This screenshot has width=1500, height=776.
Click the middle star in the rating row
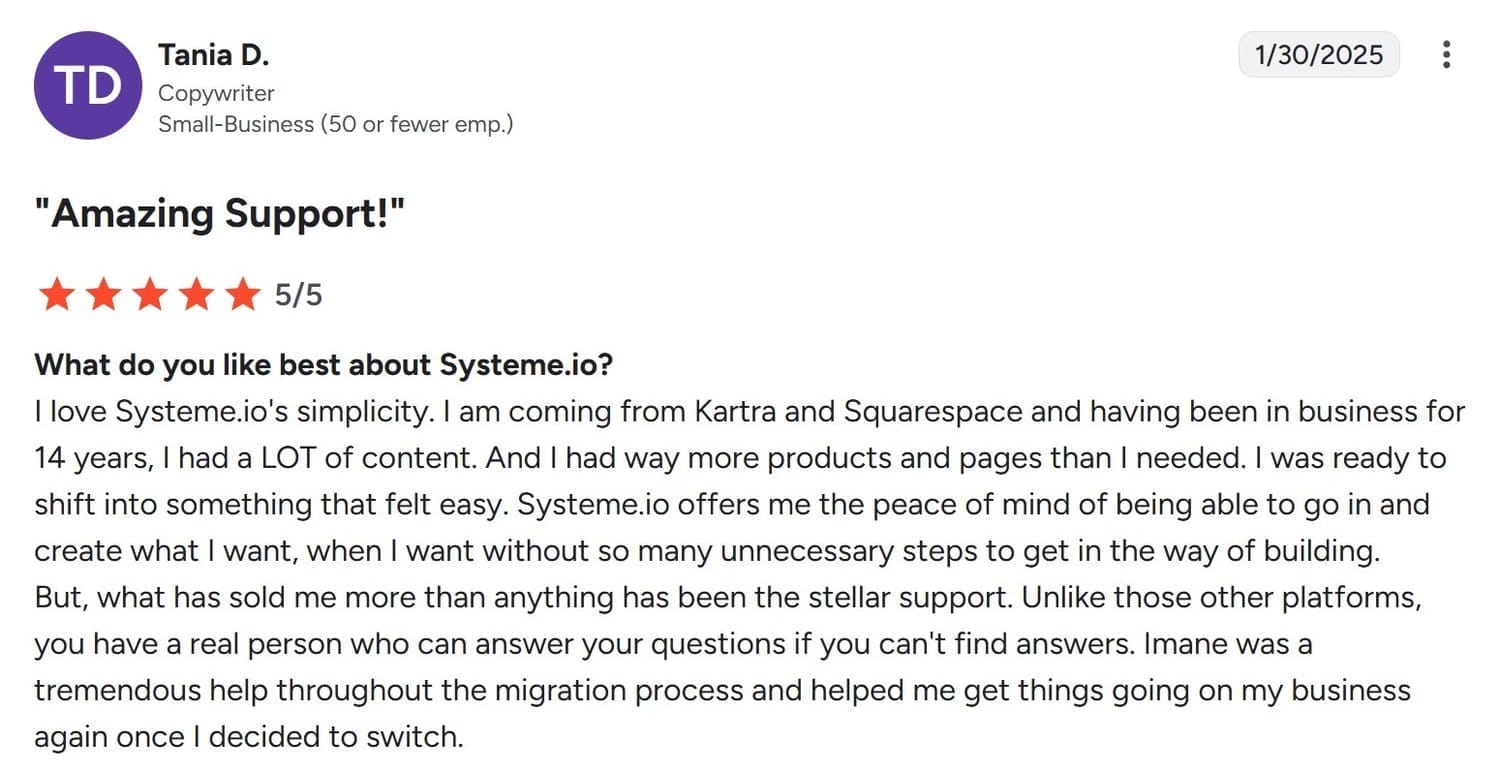(x=149, y=294)
